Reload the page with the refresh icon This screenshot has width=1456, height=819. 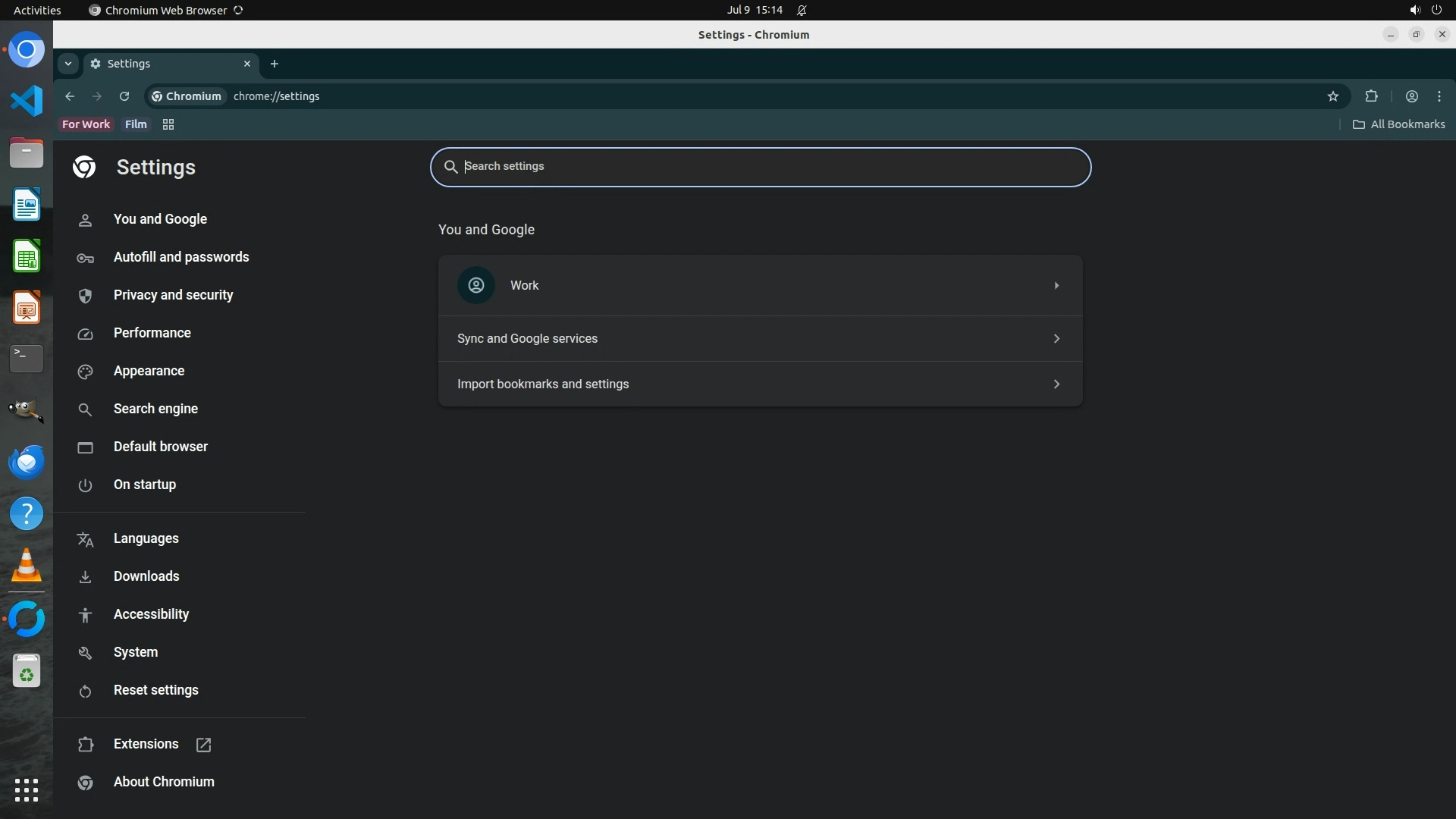124,96
